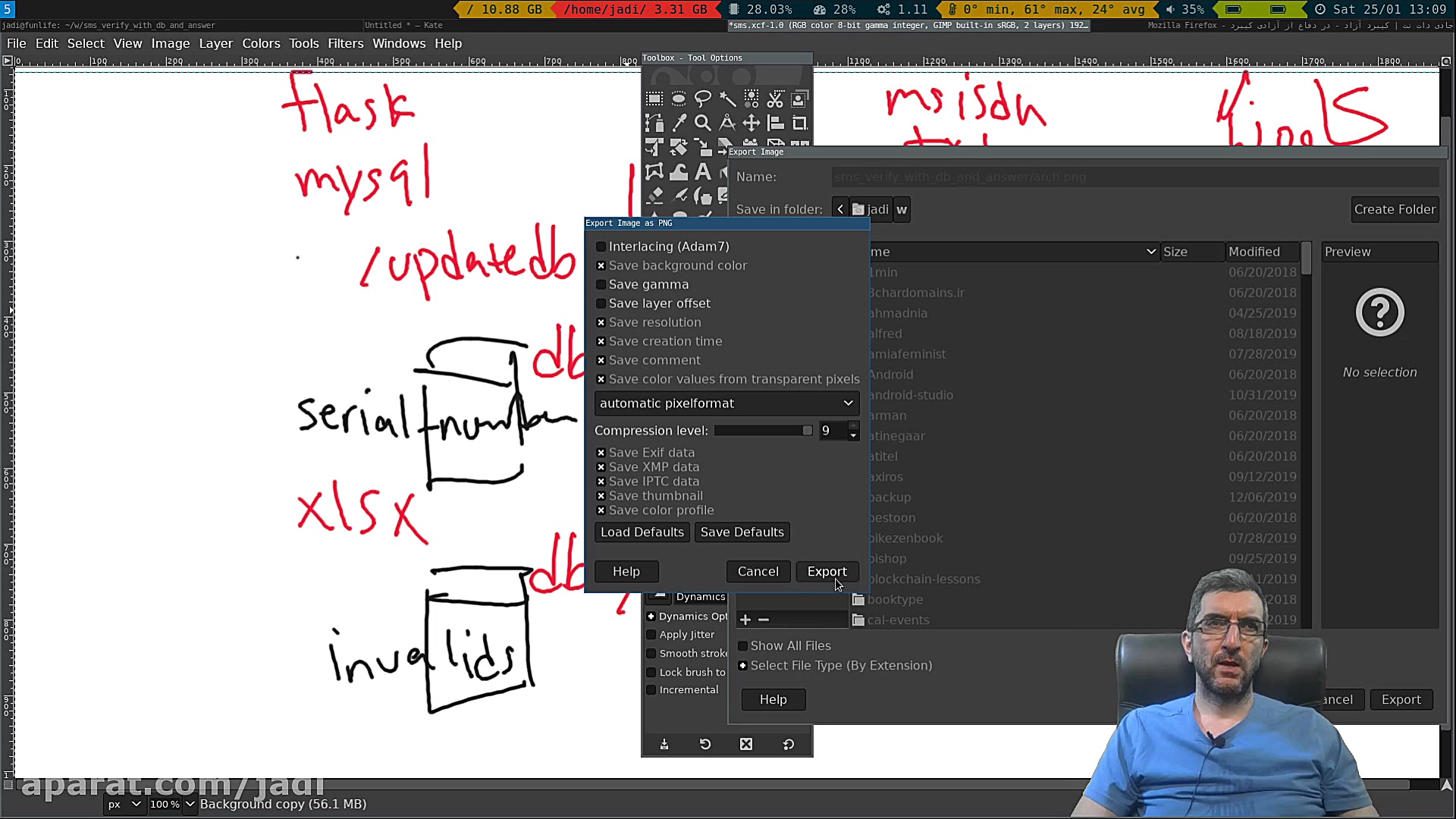Adjust the Compression level slider

pyautogui.click(x=763, y=431)
